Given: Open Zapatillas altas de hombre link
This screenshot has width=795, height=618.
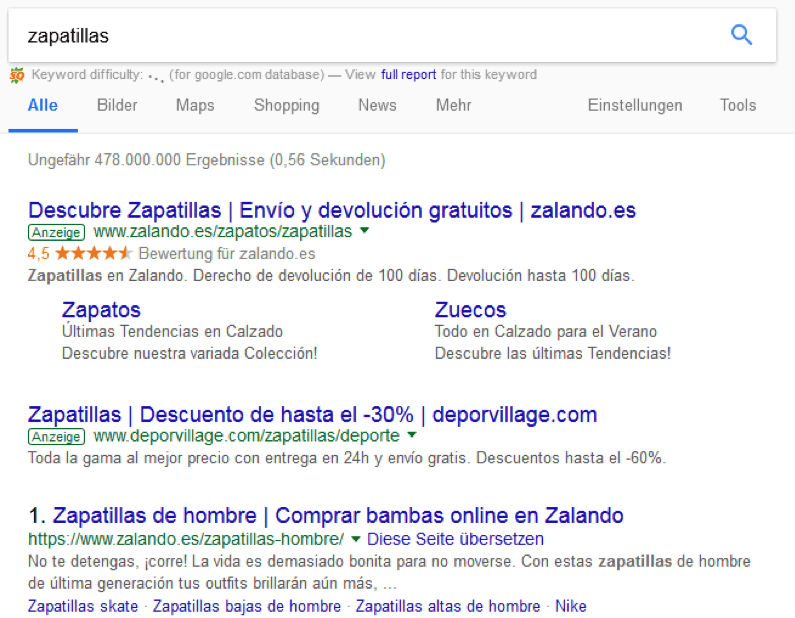Looking at the screenshot, I should click(x=448, y=606).
